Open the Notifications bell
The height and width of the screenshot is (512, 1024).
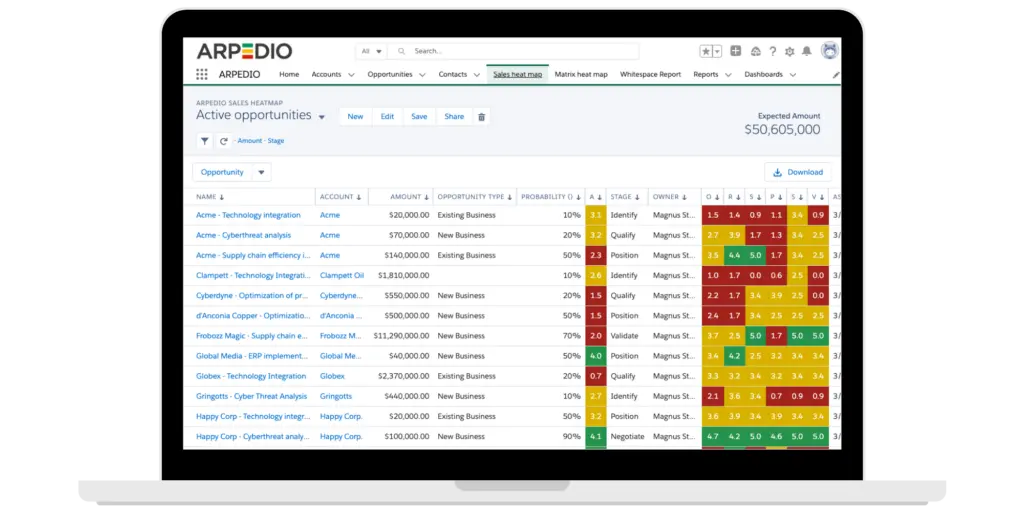(x=807, y=51)
